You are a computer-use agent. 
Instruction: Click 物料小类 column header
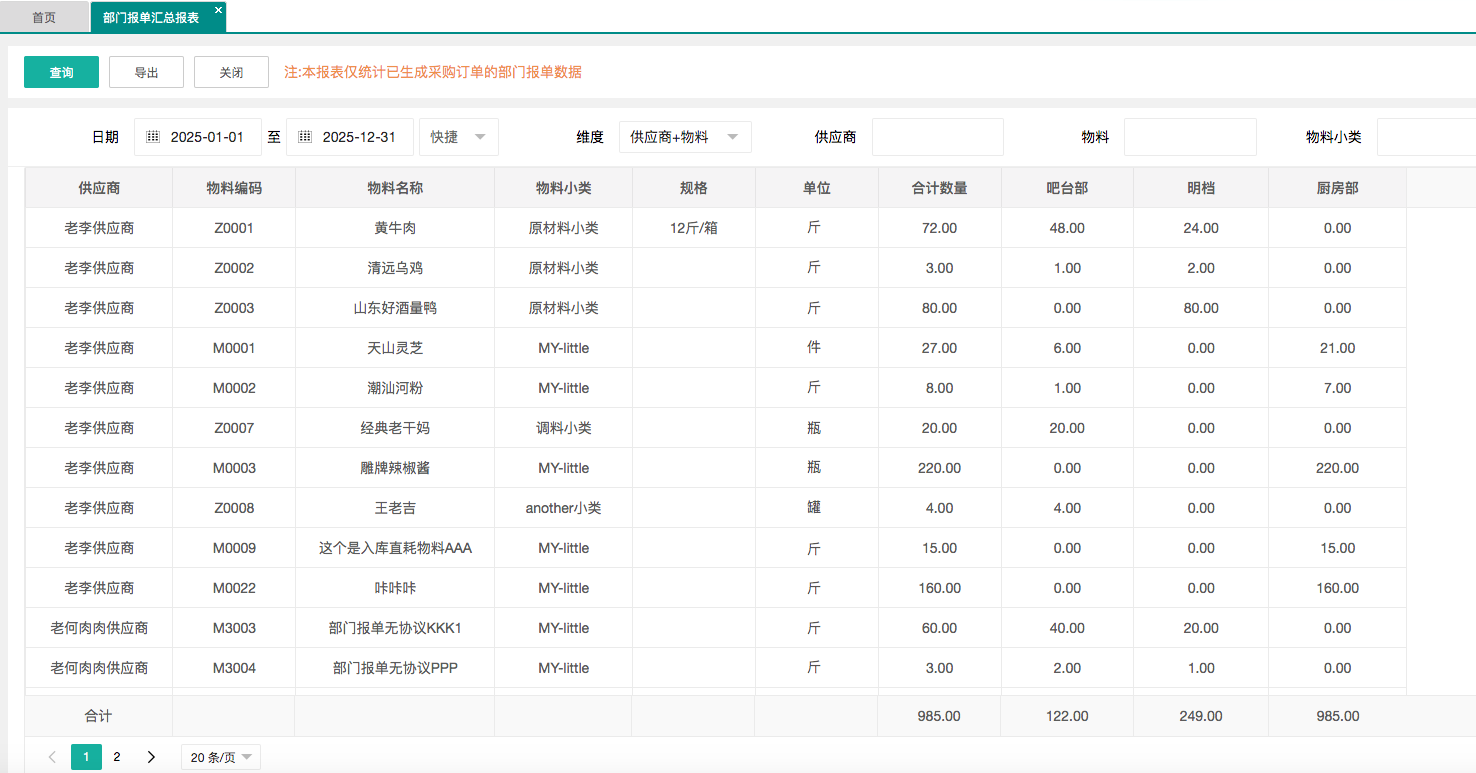point(564,188)
